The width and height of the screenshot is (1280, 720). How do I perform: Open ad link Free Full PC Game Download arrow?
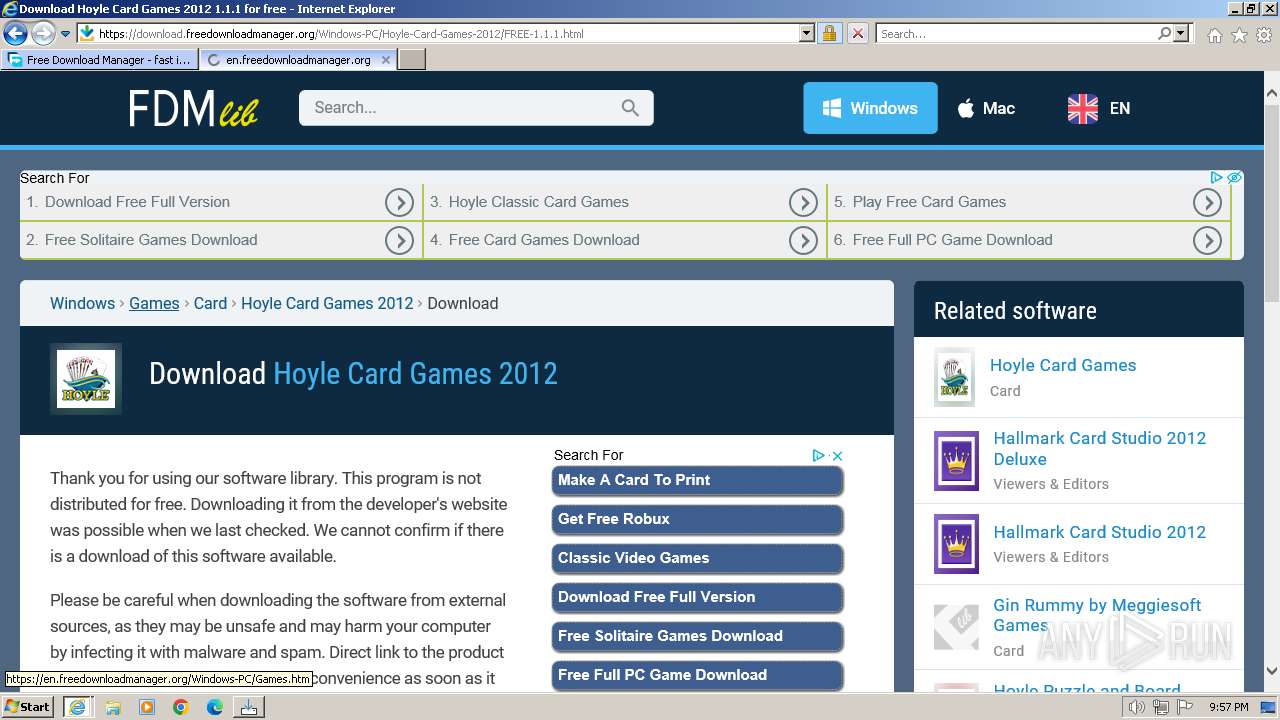click(x=1207, y=241)
